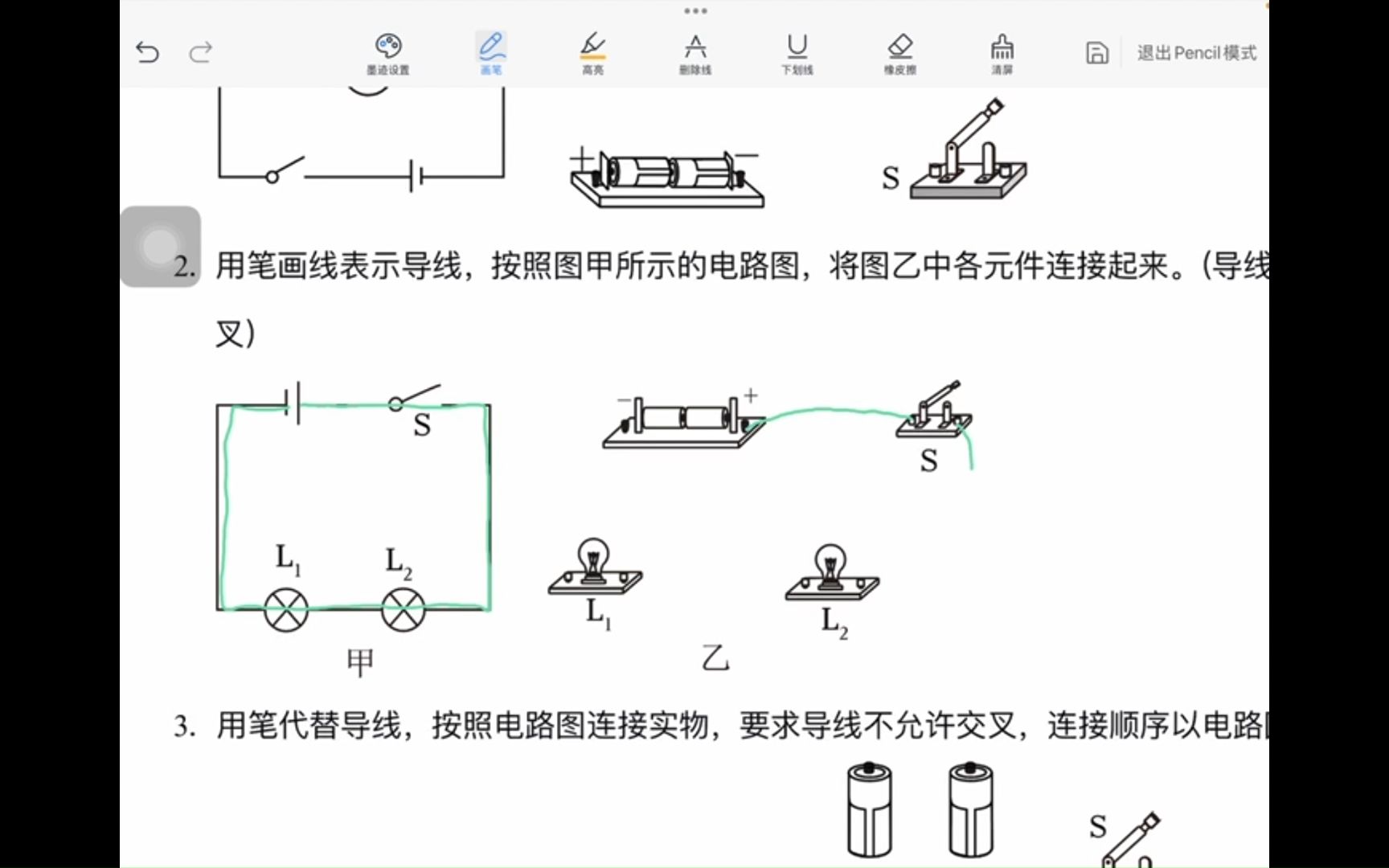The width and height of the screenshot is (1389, 868).
Task: Tap the floating assistive touch button
Action: [x=160, y=246]
